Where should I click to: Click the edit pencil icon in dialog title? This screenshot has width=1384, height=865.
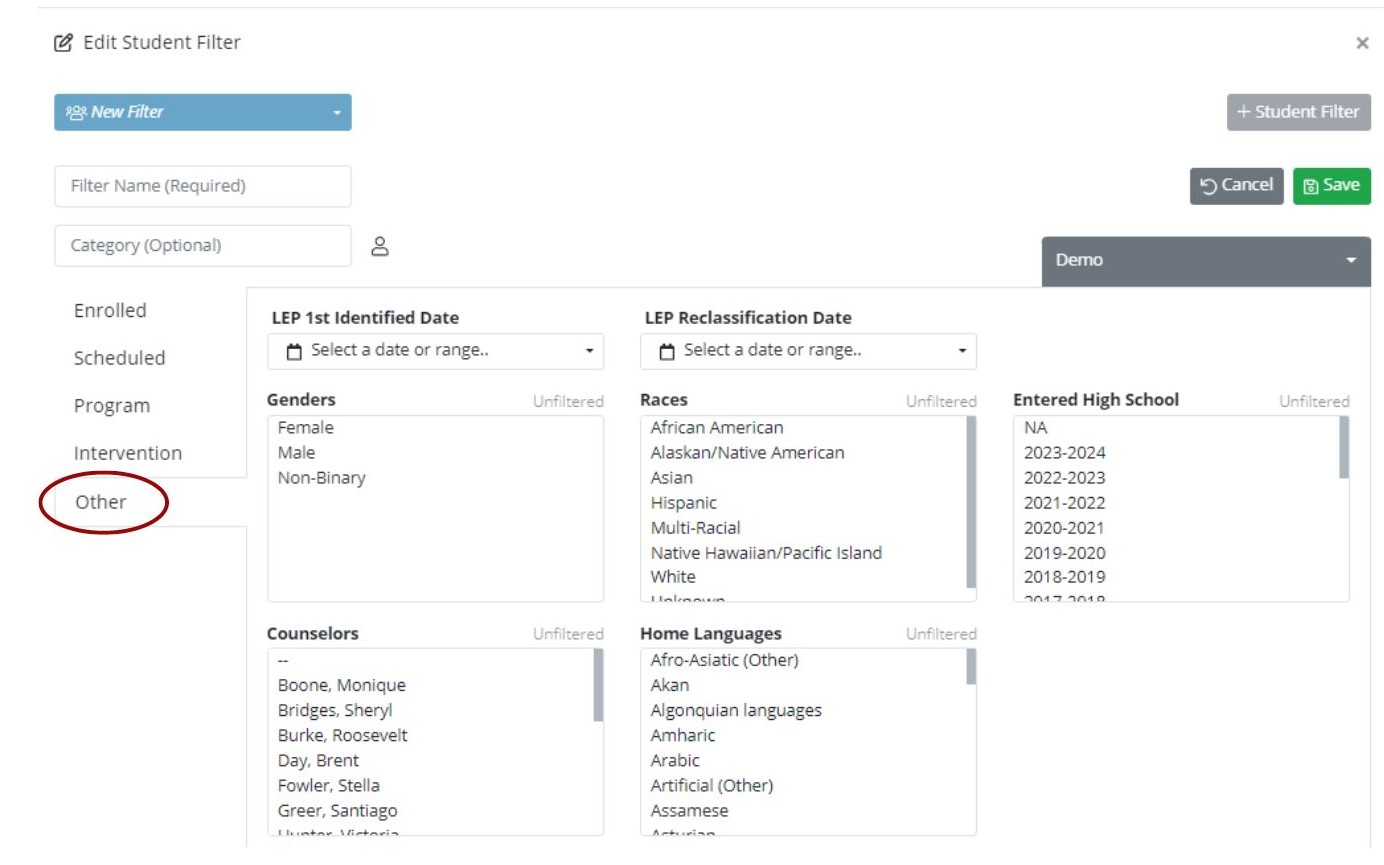[64, 43]
